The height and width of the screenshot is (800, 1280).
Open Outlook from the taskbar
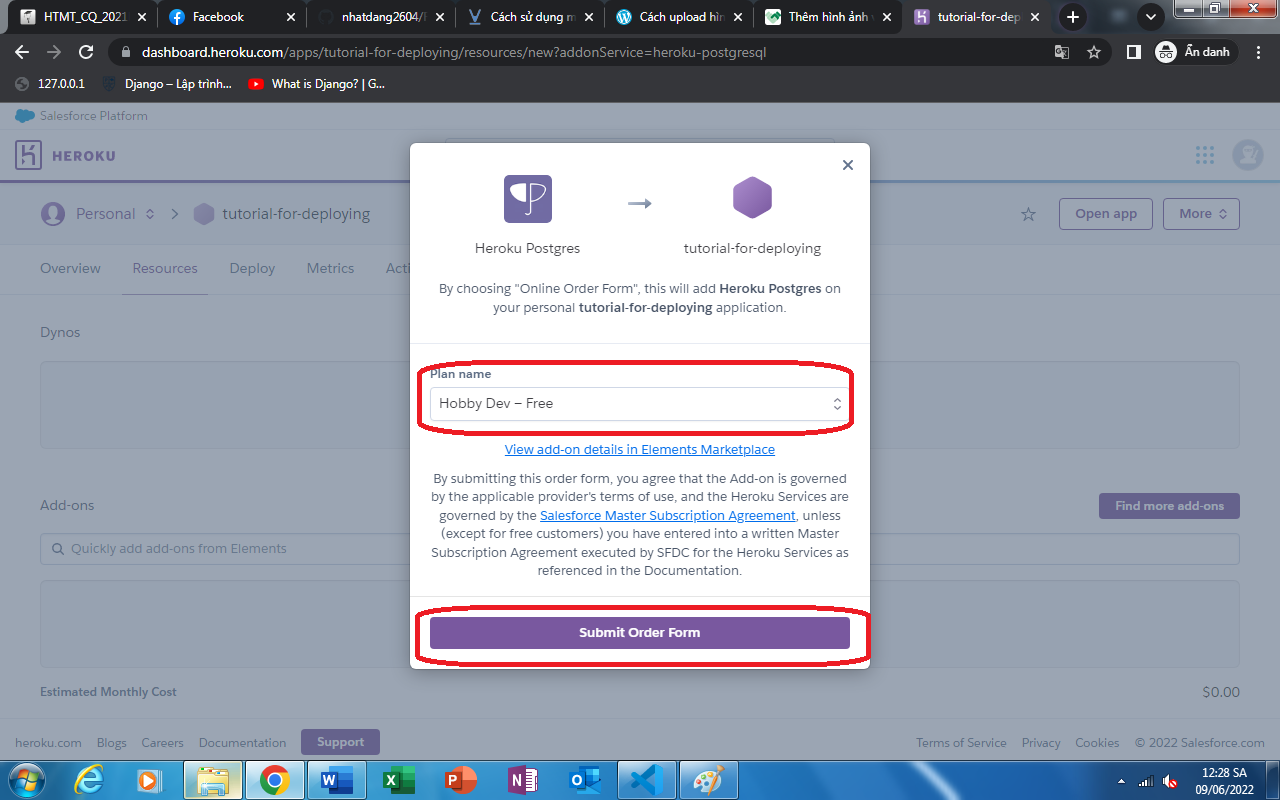coord(584,780)
